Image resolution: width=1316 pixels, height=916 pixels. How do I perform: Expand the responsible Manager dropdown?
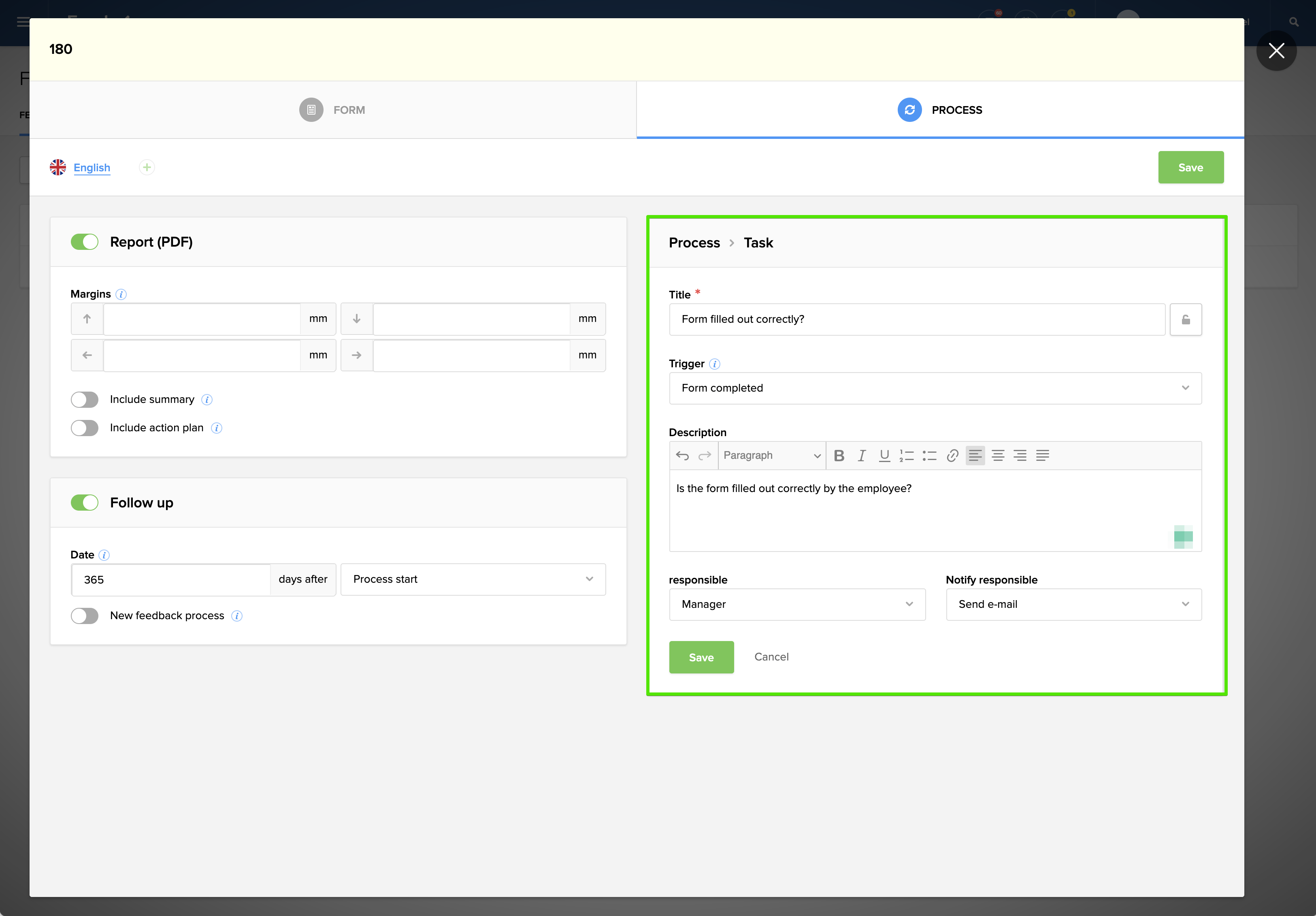click(797, 604)
